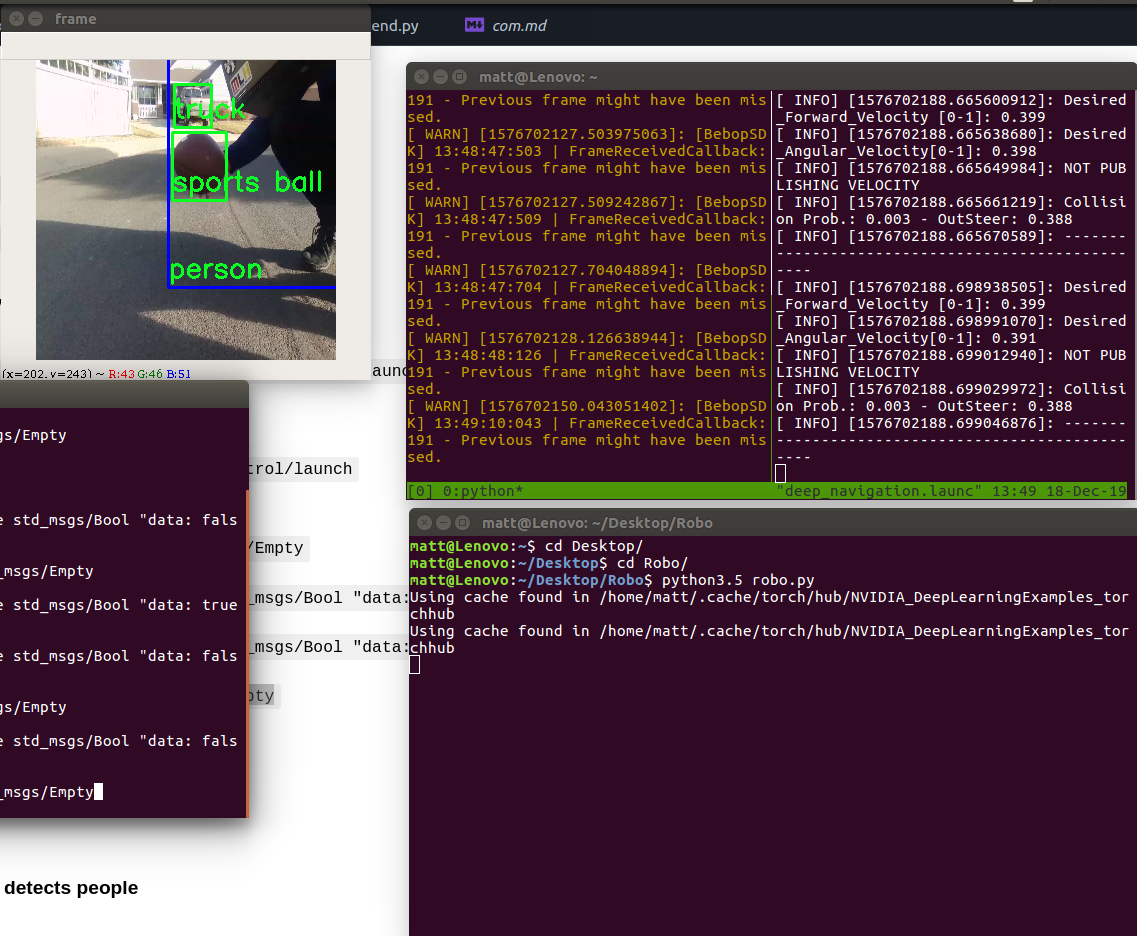The image size is (1137, 936).
Task: Click the R:43 red channel value
Action: (122, 374)
